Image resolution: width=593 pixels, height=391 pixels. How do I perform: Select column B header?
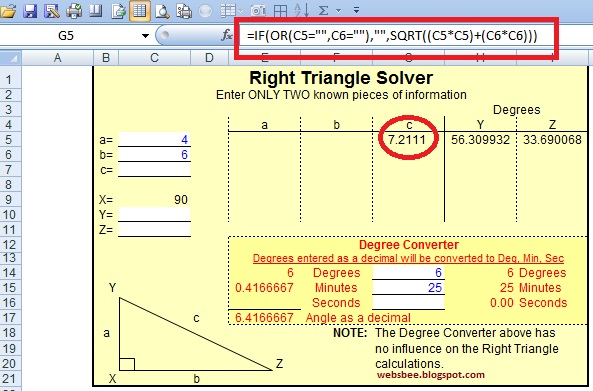106,58
